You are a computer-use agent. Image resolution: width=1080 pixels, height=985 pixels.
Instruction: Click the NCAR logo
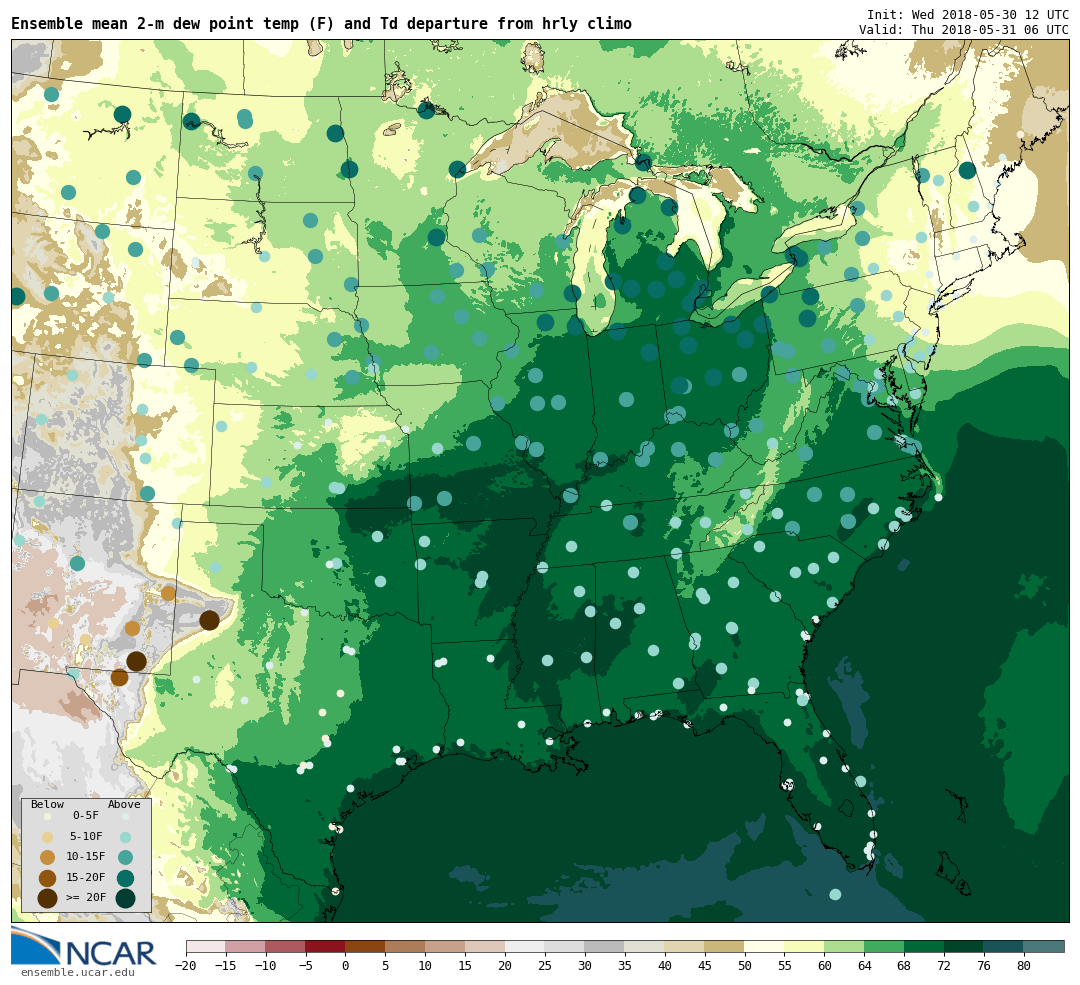83,947
